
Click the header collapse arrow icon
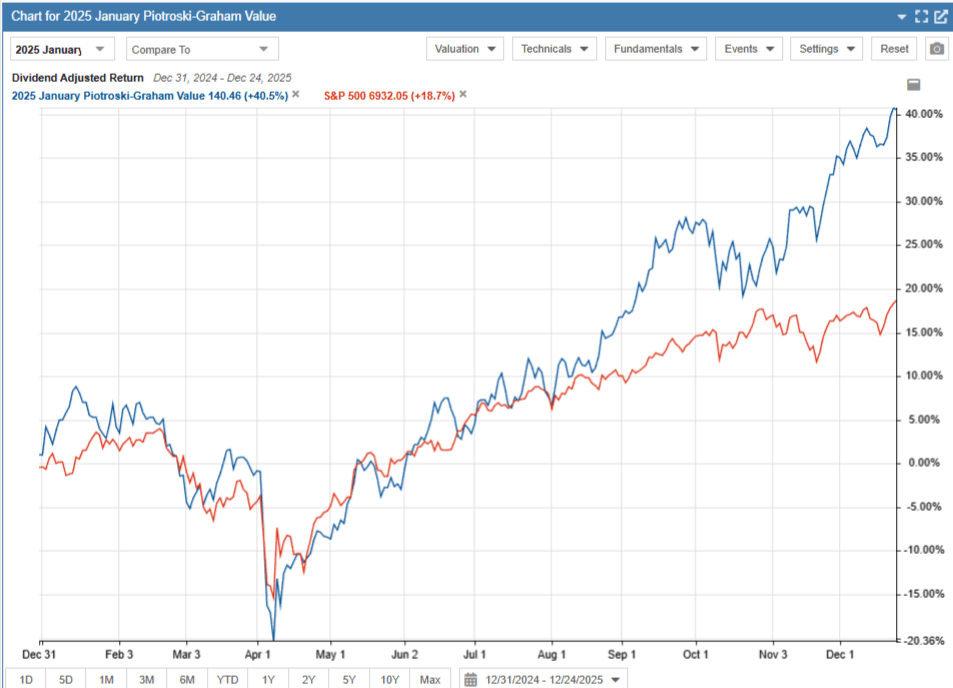coord(902,17)
